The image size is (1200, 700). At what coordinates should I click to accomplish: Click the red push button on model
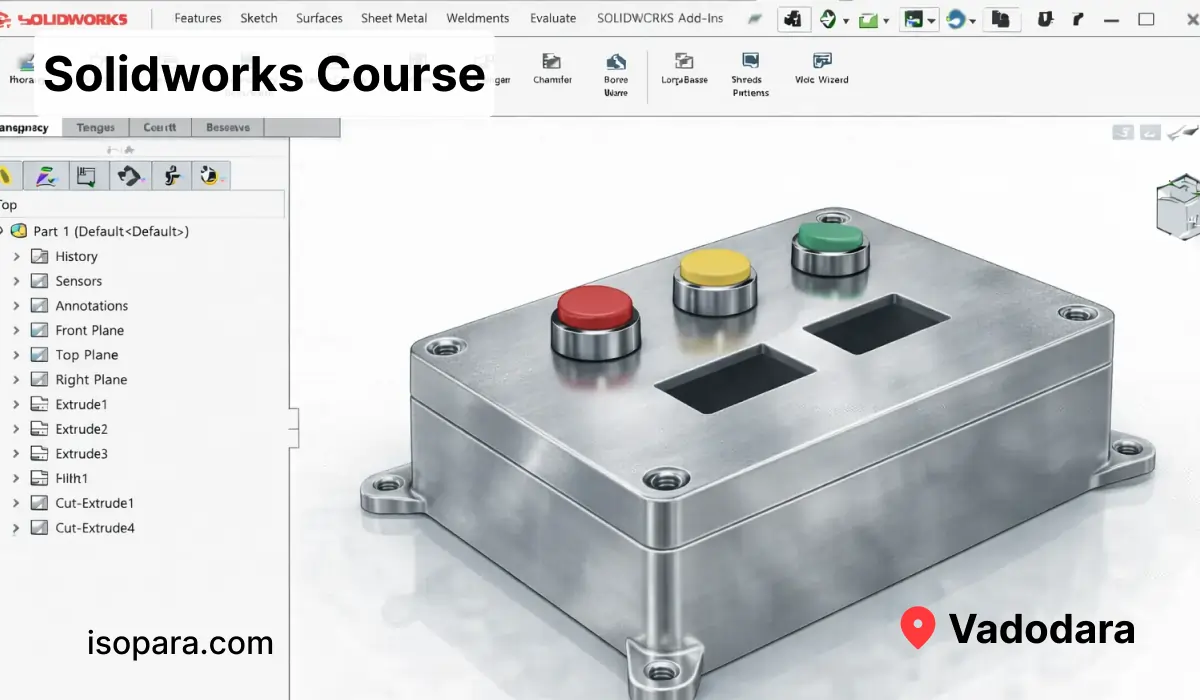click(596, 309)
